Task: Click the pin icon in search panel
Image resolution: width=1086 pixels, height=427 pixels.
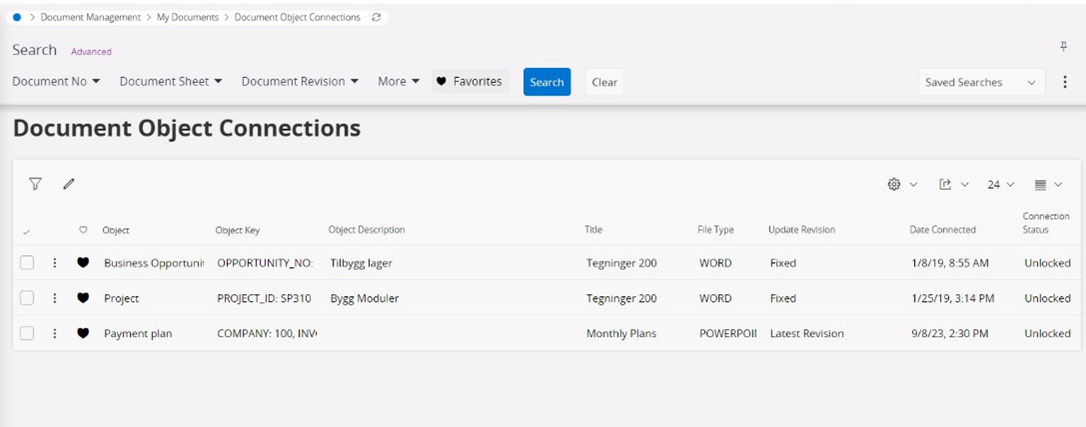Action: point(1063,47)
